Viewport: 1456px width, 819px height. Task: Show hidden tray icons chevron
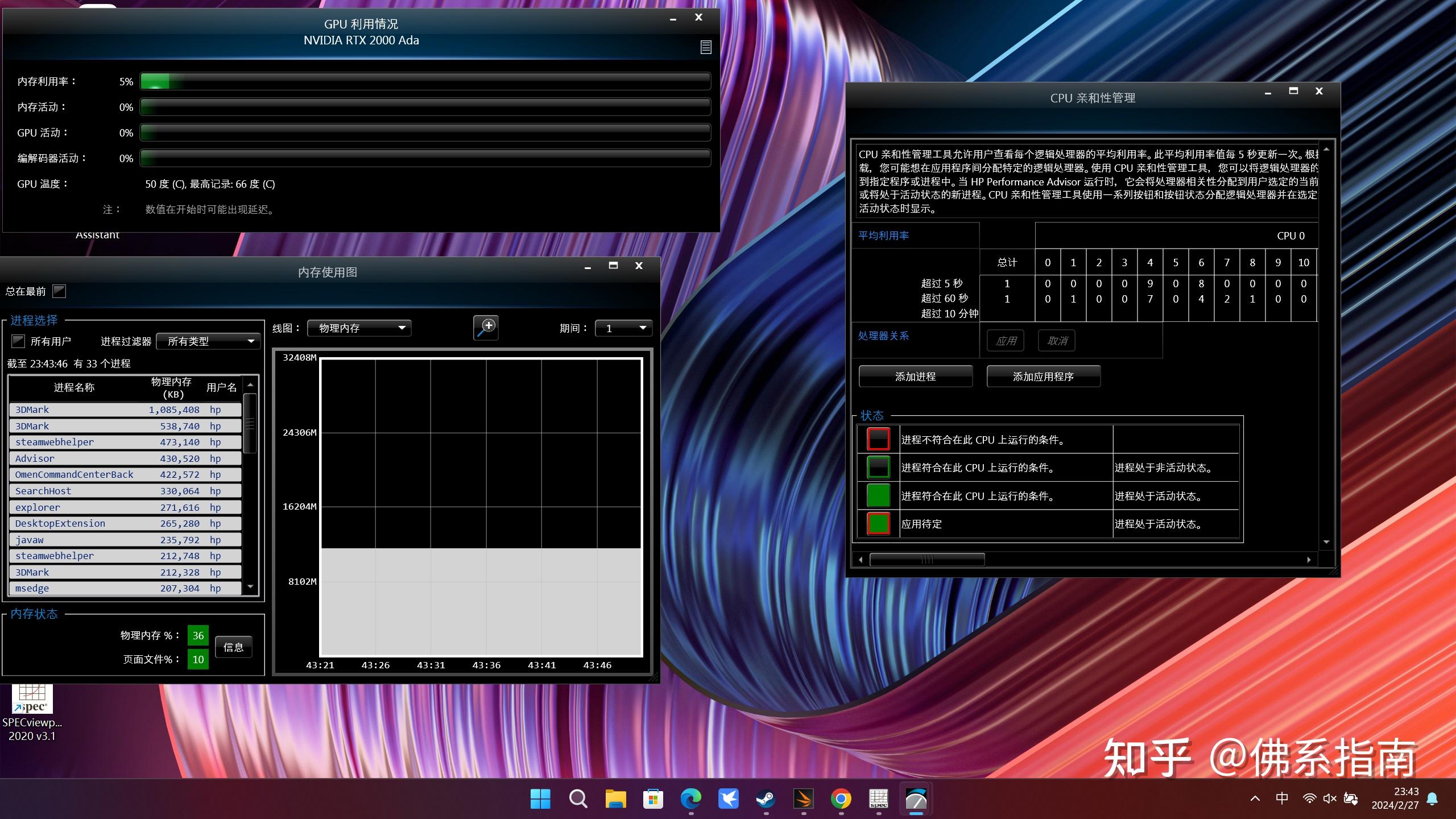point(1255,799)
